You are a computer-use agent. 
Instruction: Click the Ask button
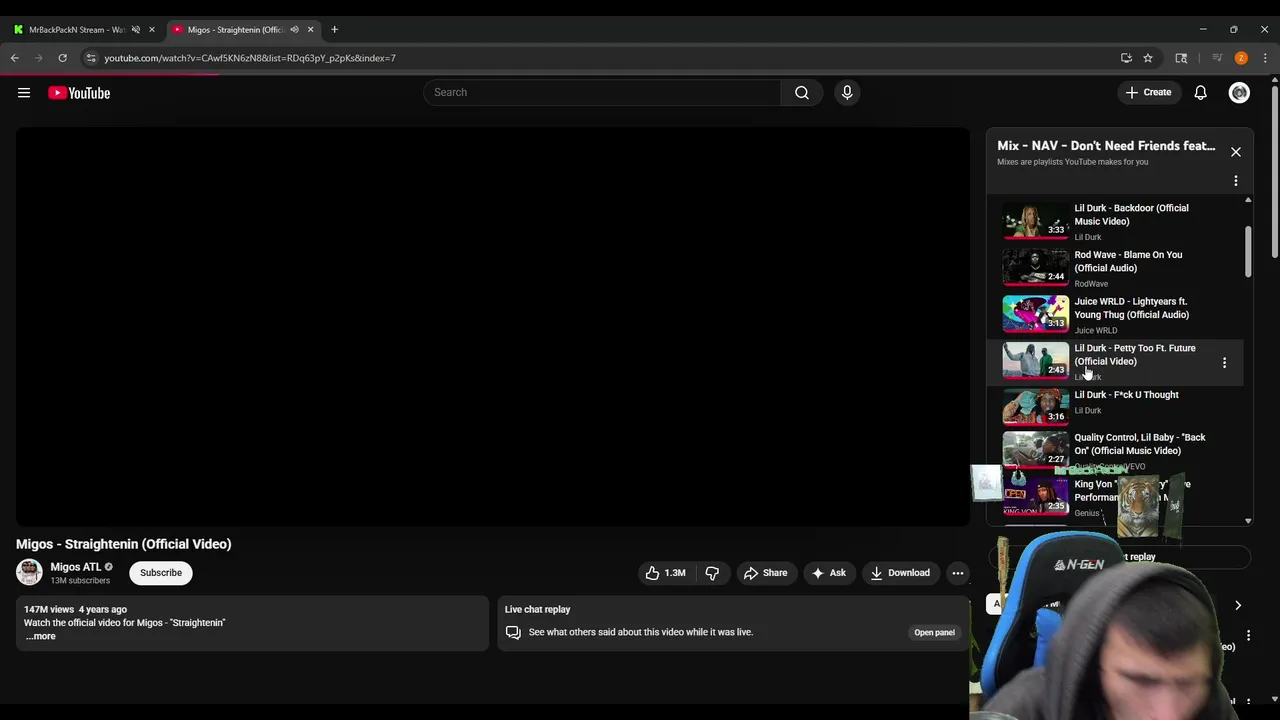tap(828, 573)
